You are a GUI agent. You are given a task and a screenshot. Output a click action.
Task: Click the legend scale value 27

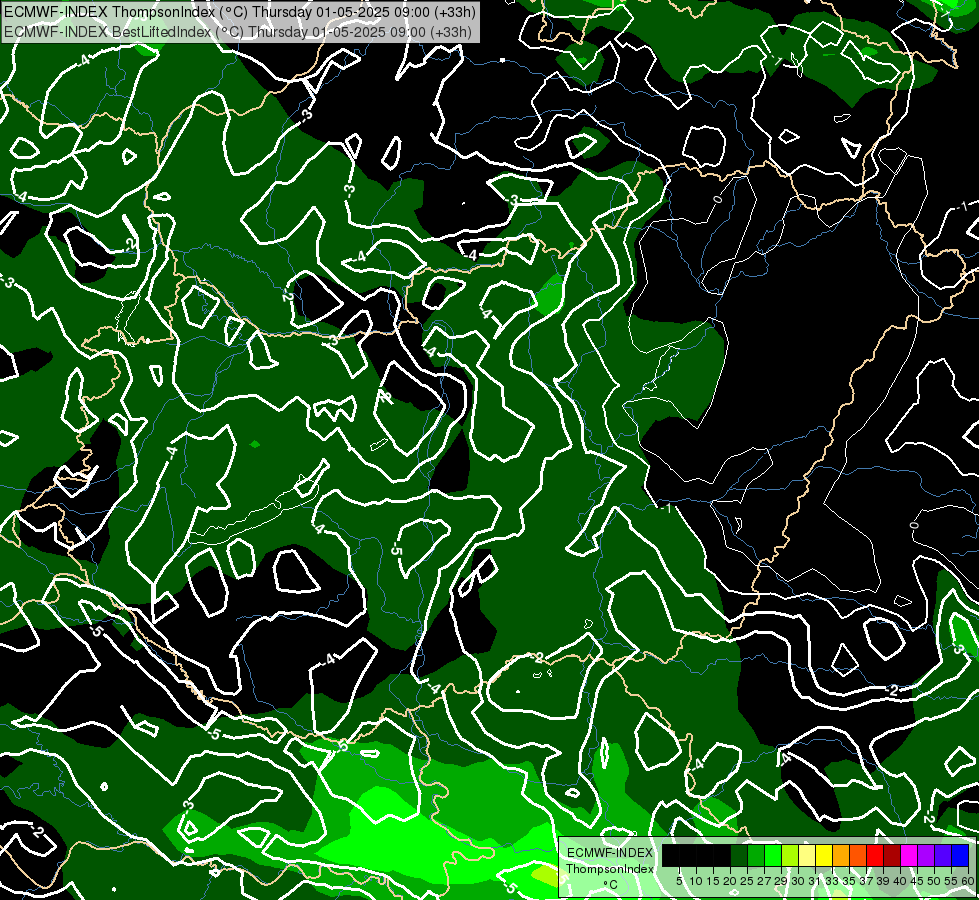click(x=764, y=881)
